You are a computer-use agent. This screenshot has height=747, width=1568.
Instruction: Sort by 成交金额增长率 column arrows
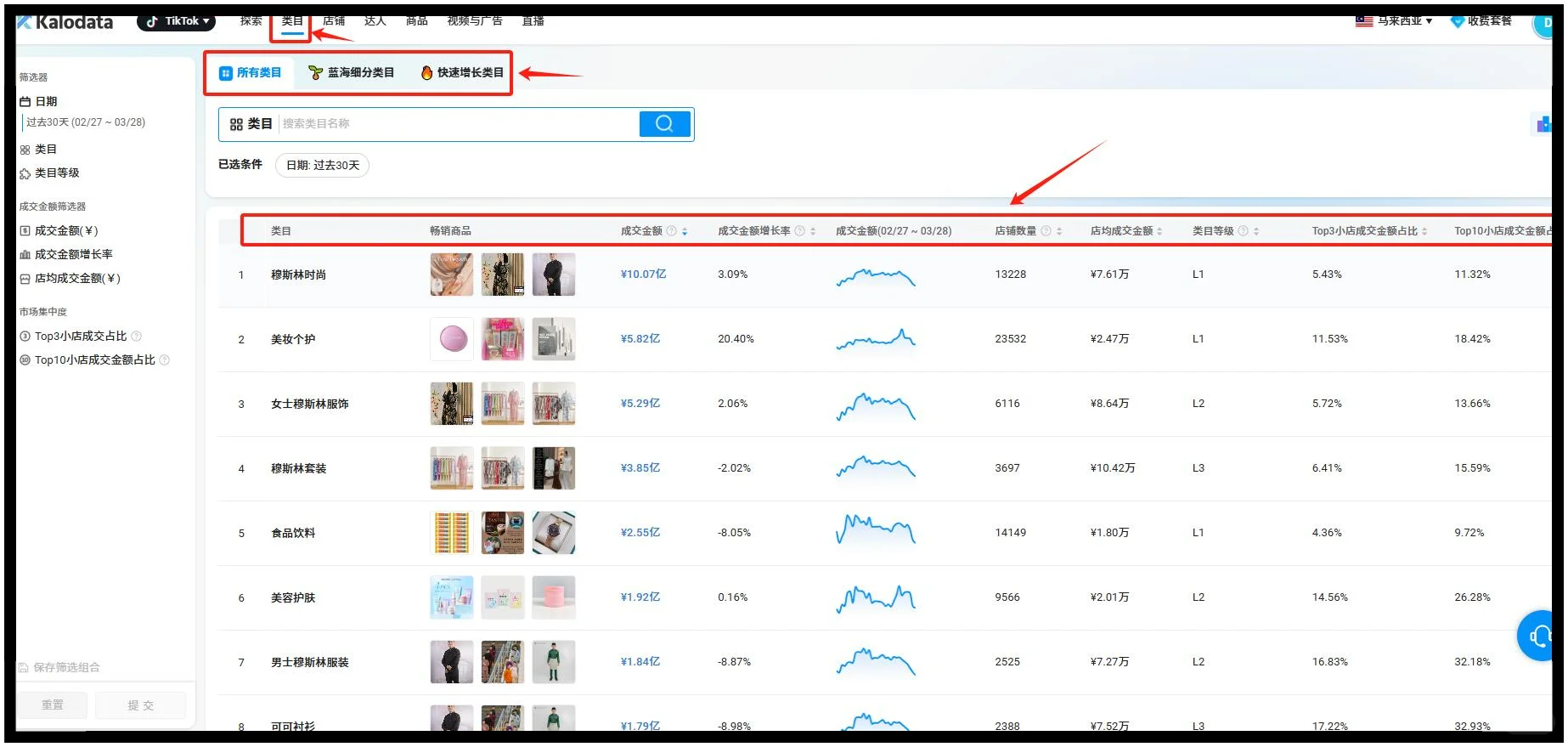coord(813,231)
